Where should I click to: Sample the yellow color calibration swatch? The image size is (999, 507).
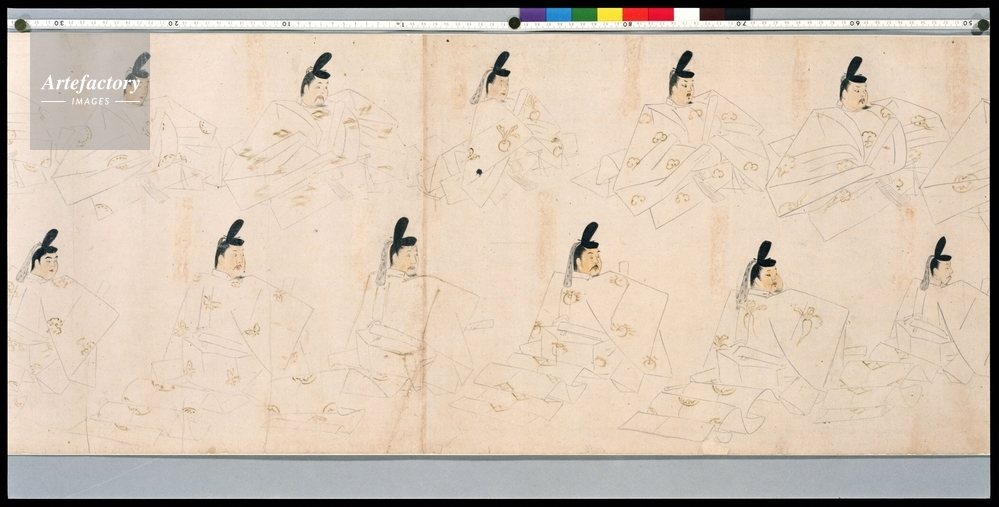pyautogui.click(x=609, y=15)
